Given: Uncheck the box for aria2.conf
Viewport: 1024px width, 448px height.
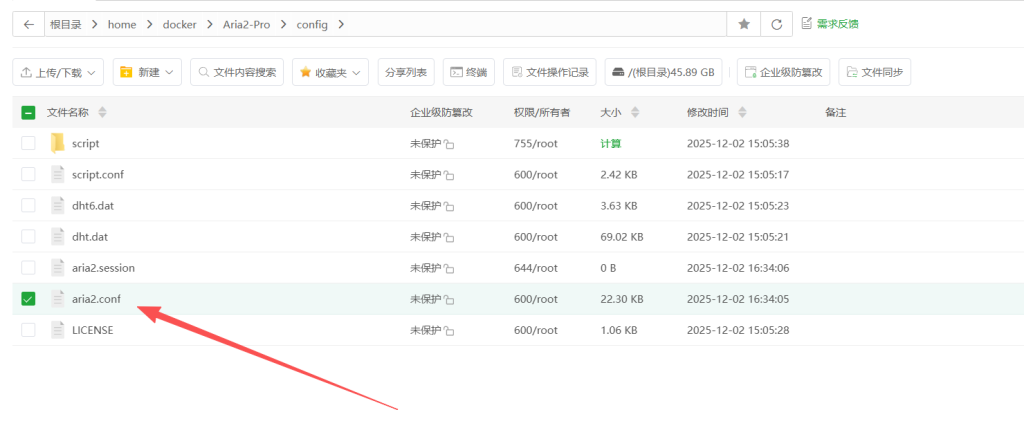Looking at the screenshot, I should (28, 299).
